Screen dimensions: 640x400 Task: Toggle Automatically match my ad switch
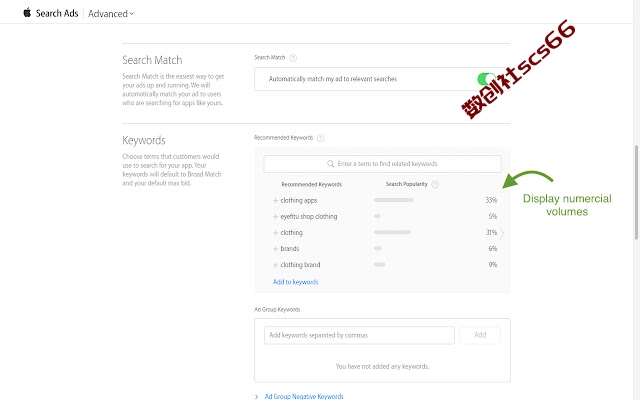487,79
